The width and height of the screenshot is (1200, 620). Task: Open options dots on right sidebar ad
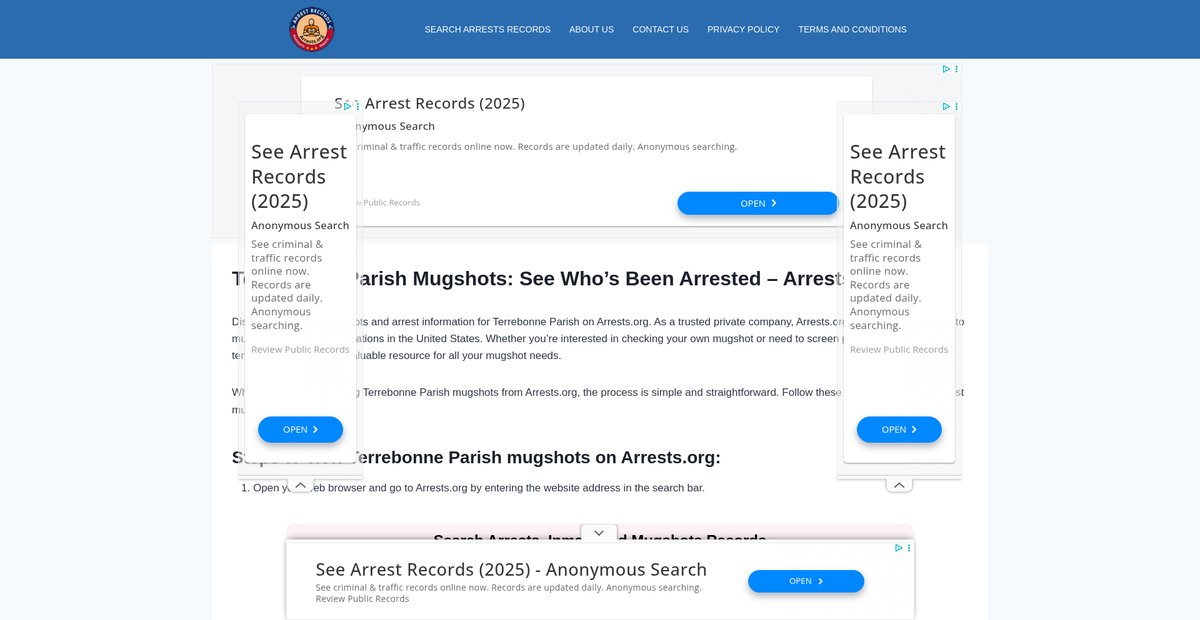(x=957, y=106)
